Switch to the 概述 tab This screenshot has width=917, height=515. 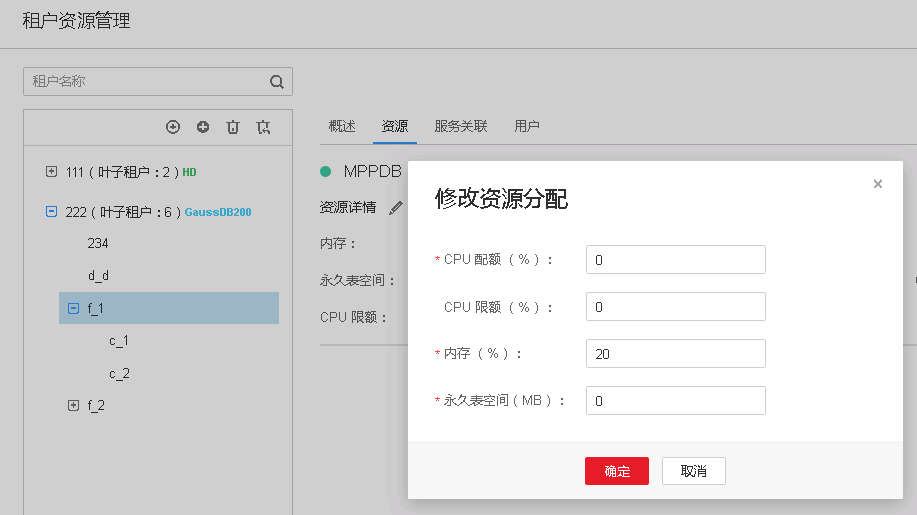click(342, 126)
